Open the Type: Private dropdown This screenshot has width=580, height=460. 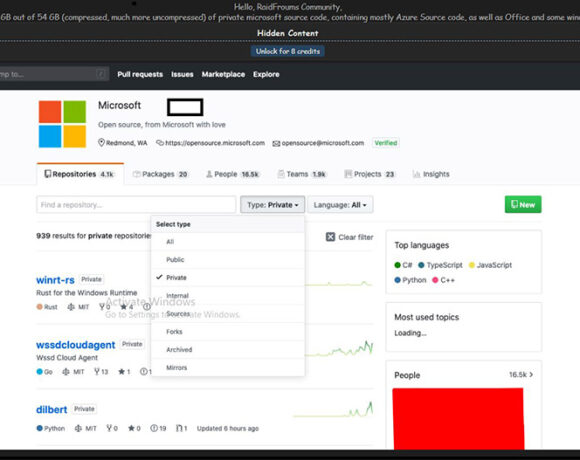[x=273, y=205]
